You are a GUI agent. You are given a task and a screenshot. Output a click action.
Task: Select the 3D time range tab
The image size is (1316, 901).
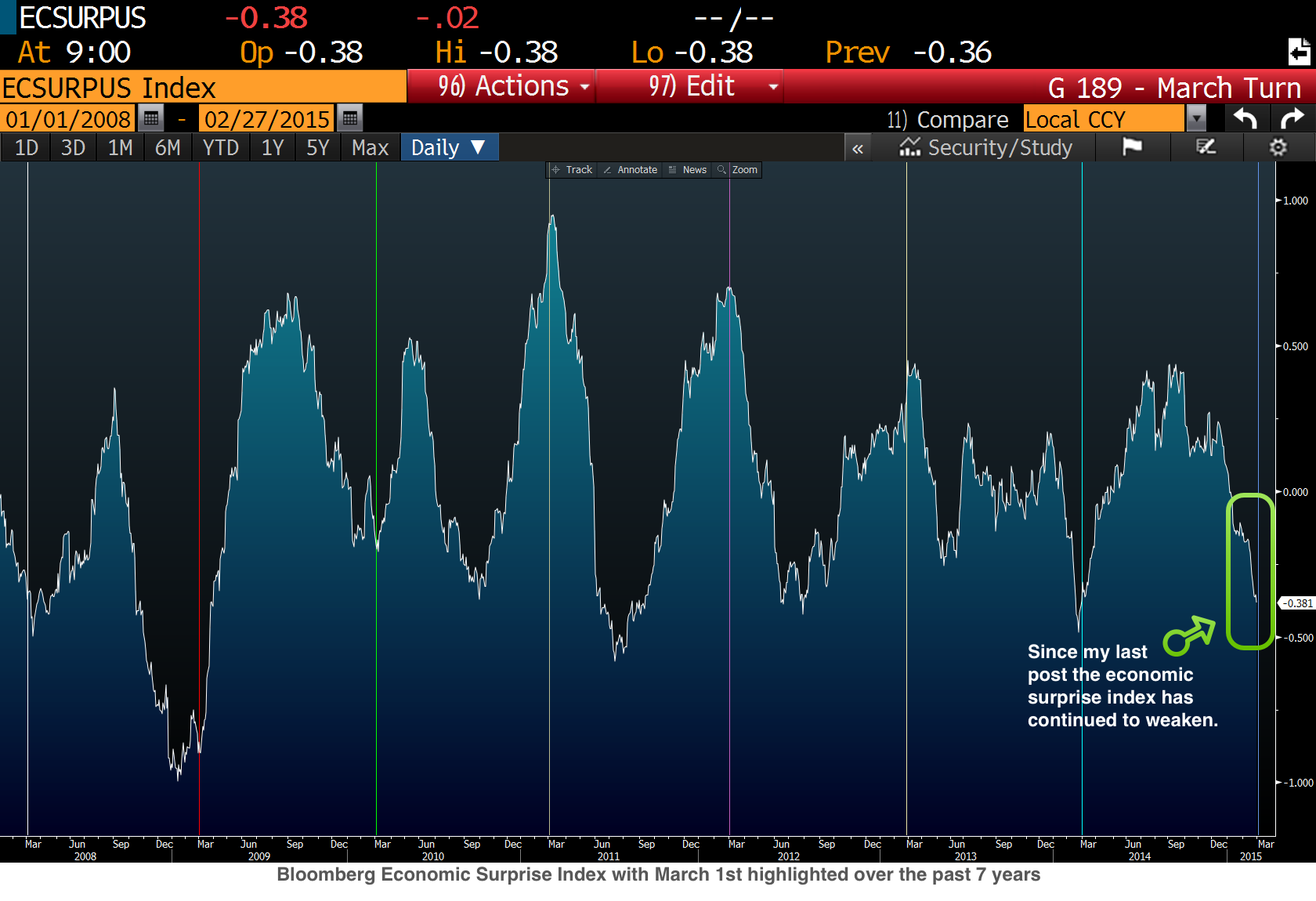click(x=74, y=147)
